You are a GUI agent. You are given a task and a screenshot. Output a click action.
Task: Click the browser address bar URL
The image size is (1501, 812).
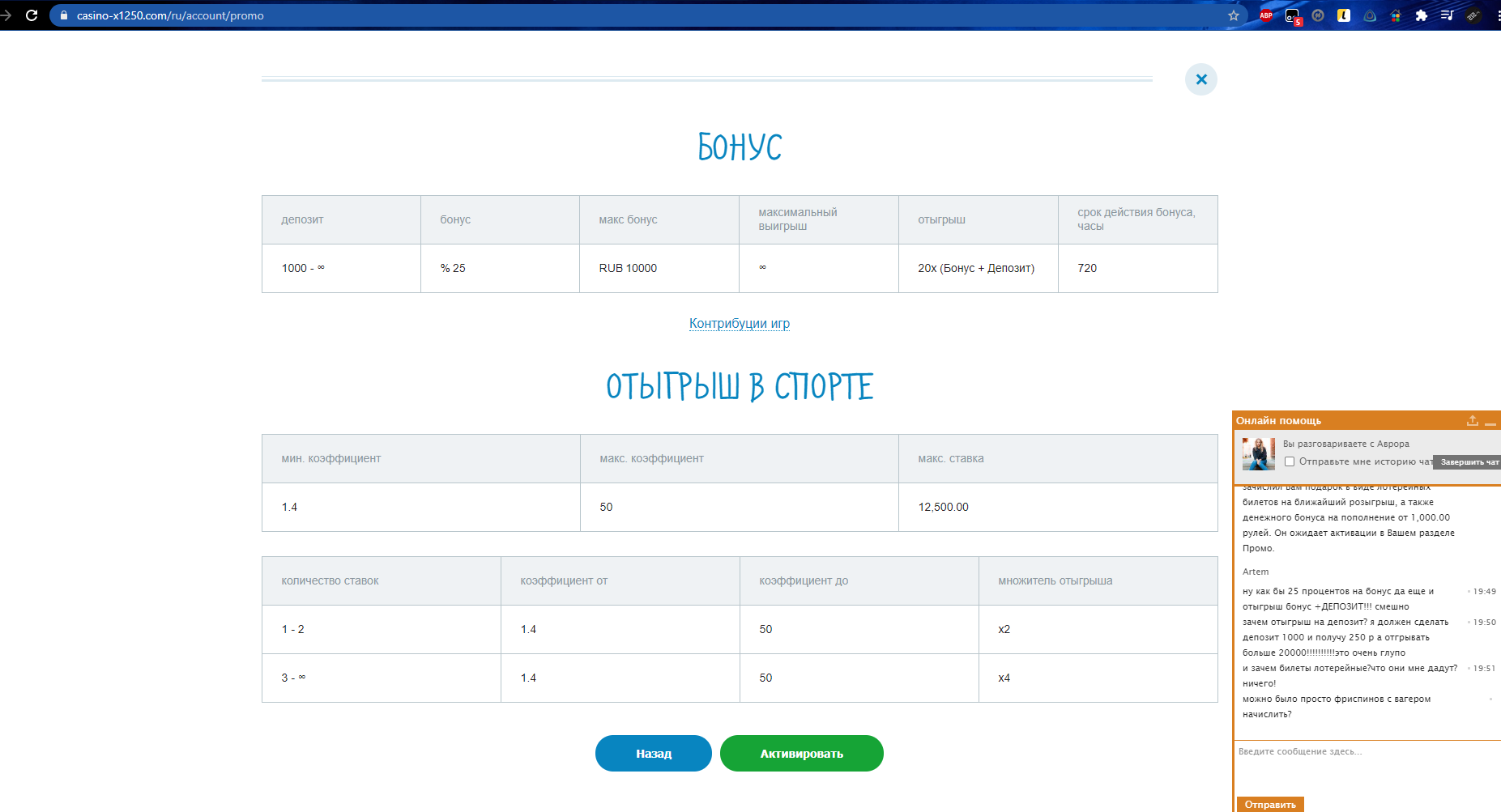pyautogui.click(x=170, y=15)
